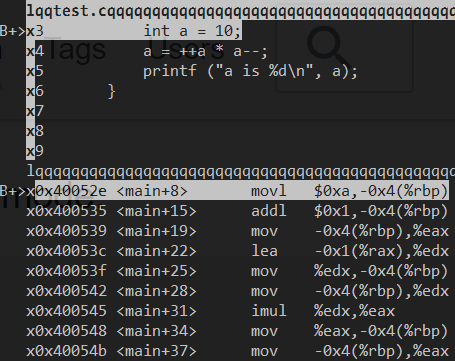Click source line 'int a = 10;'
Viewport: 455px width, 361px height.
pos(192,31)
